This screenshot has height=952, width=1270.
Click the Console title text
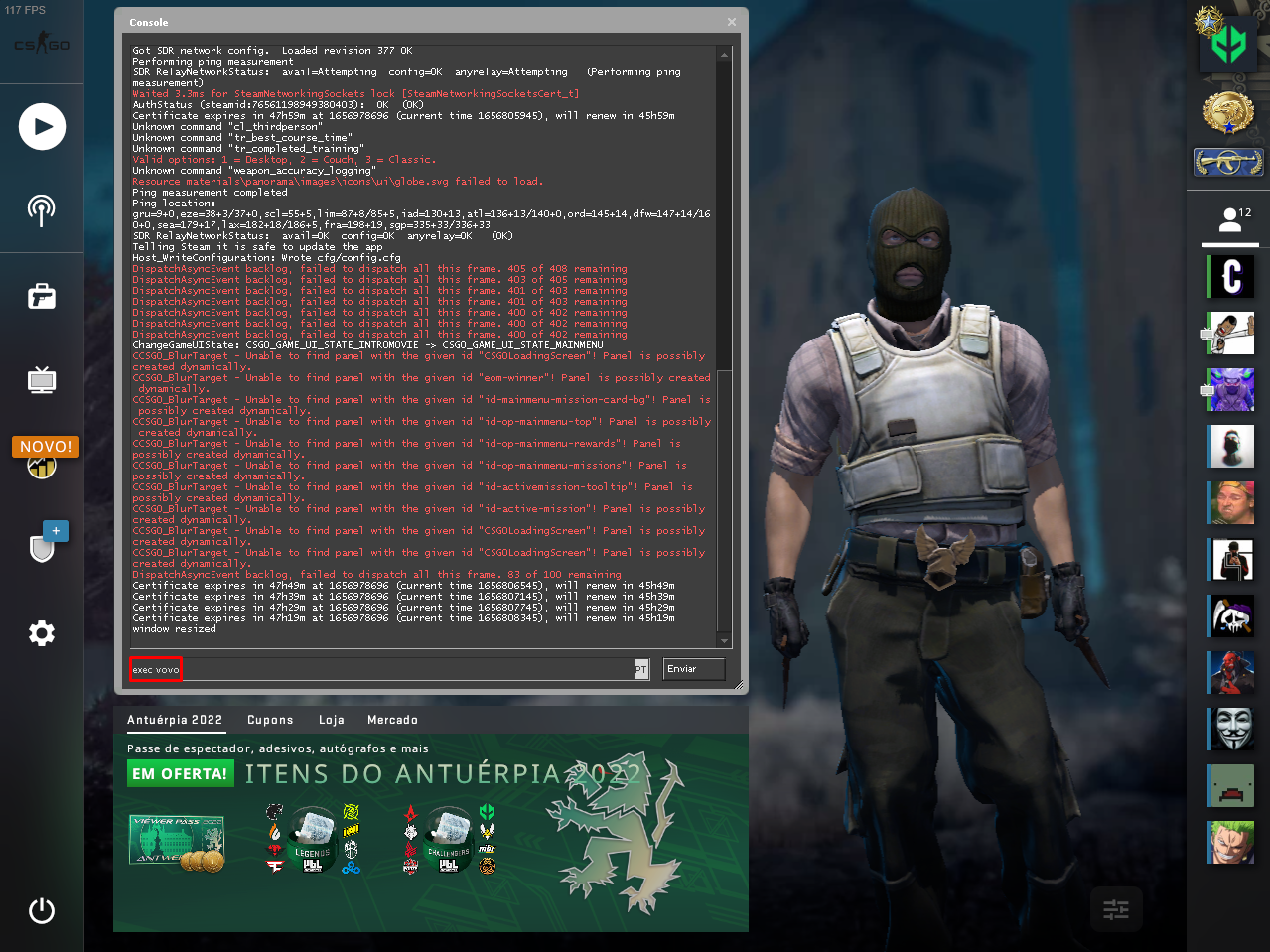pyautogui.click(x=149, y=22)
